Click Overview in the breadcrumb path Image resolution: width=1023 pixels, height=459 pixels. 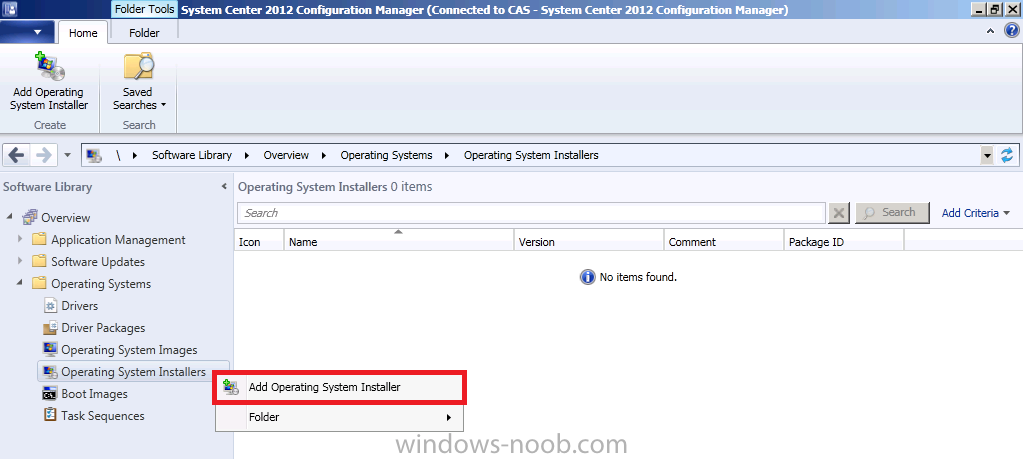tap(286, 155)
